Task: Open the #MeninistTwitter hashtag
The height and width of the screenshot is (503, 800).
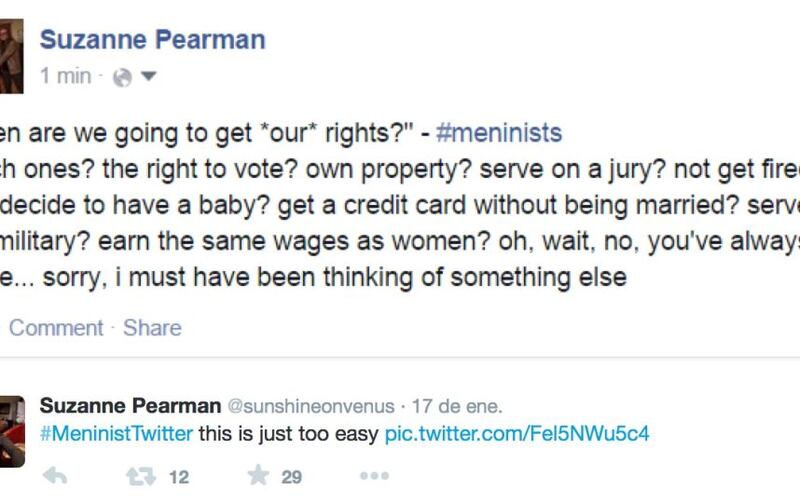Action: pos(116,434)
